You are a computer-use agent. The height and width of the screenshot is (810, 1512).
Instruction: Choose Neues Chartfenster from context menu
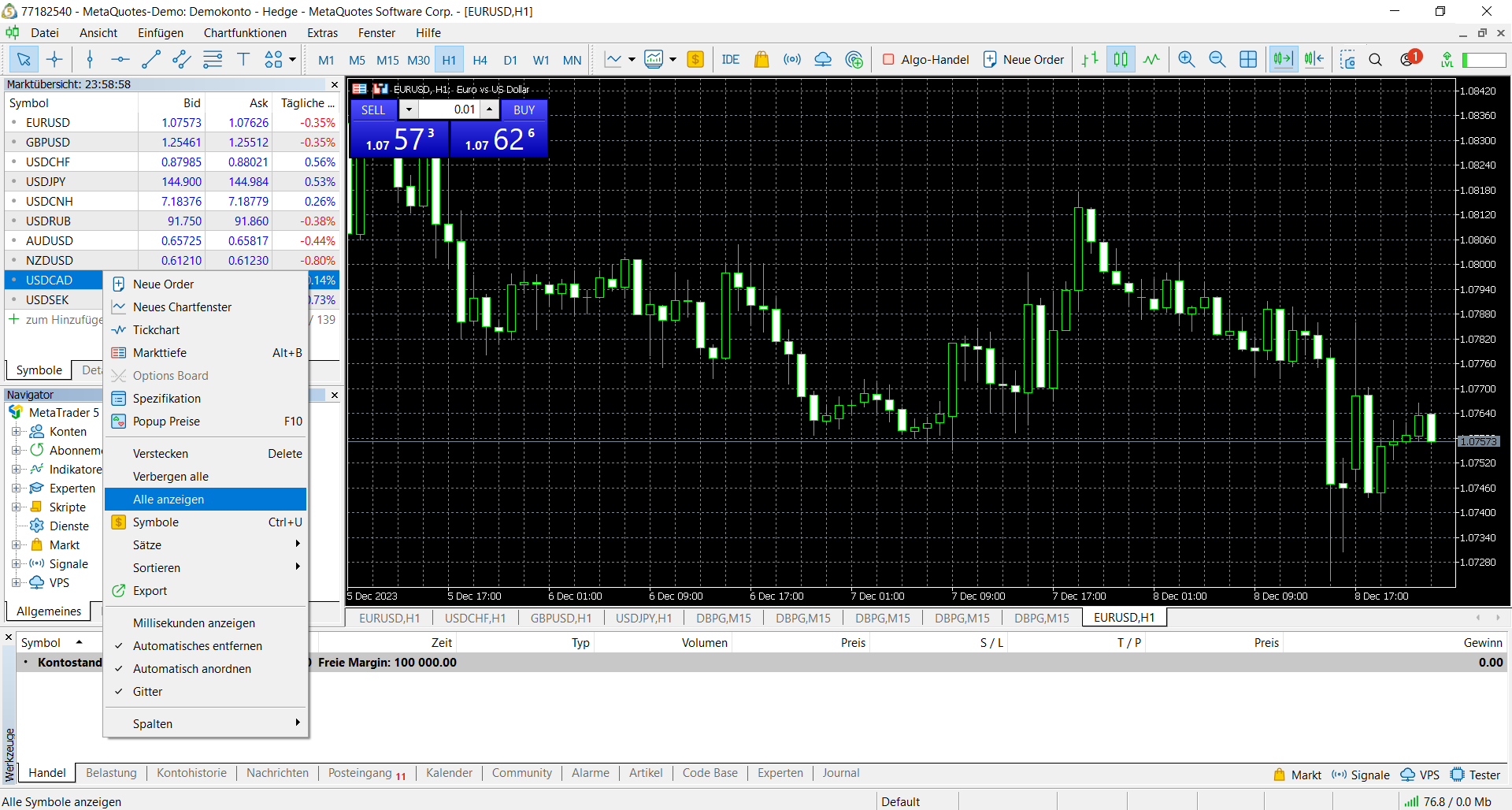coord(205,307)
